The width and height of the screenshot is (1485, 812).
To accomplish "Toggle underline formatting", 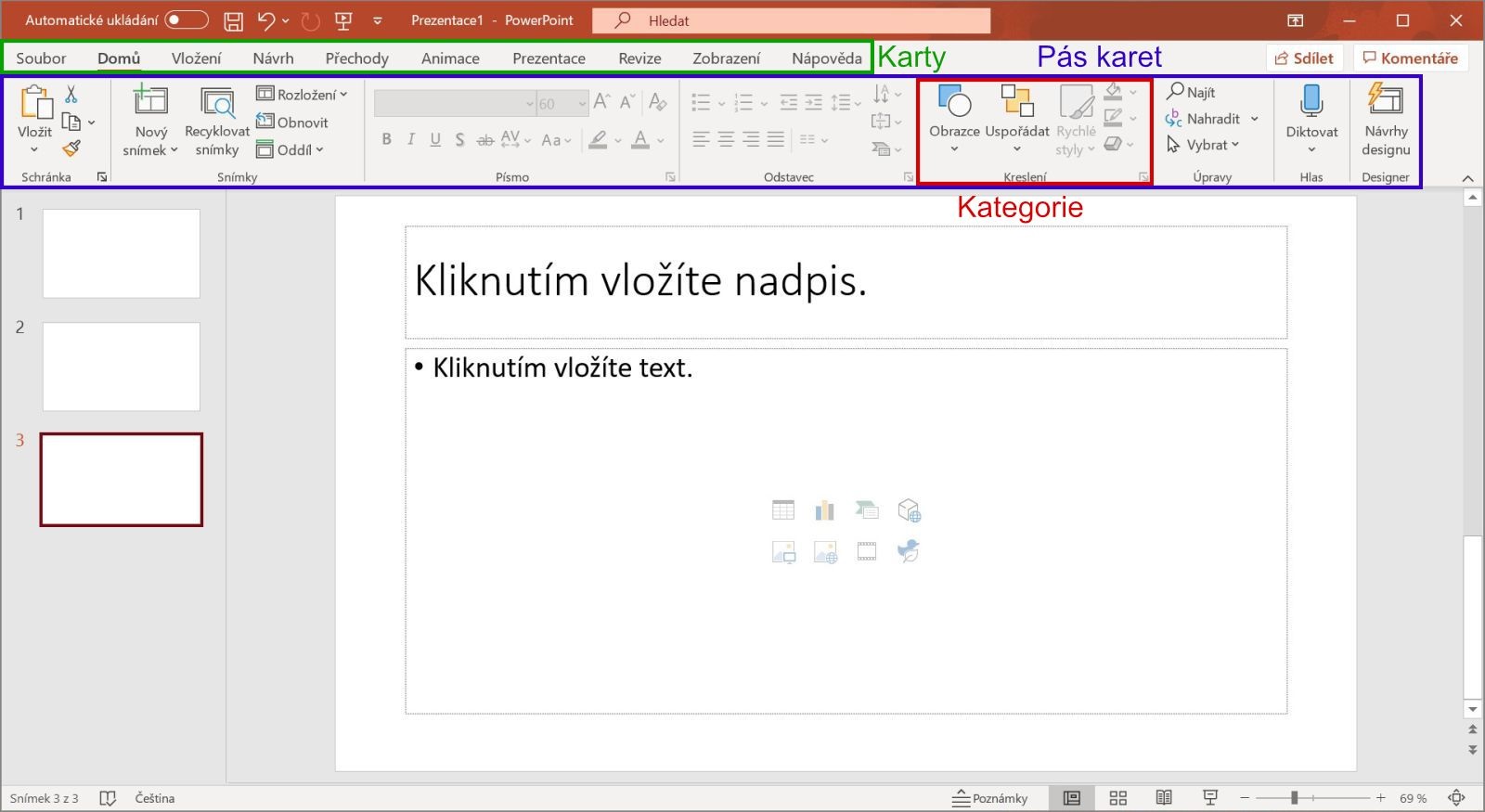I will click(x=435, y=140).
